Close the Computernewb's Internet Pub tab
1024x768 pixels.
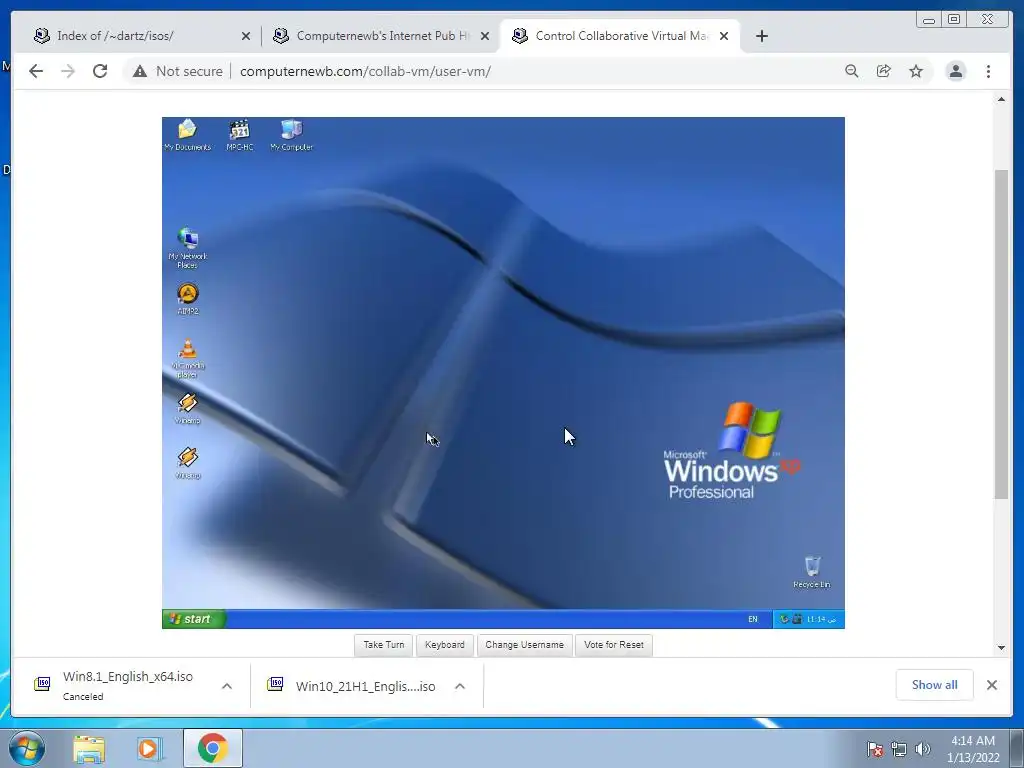coord(485,36)
